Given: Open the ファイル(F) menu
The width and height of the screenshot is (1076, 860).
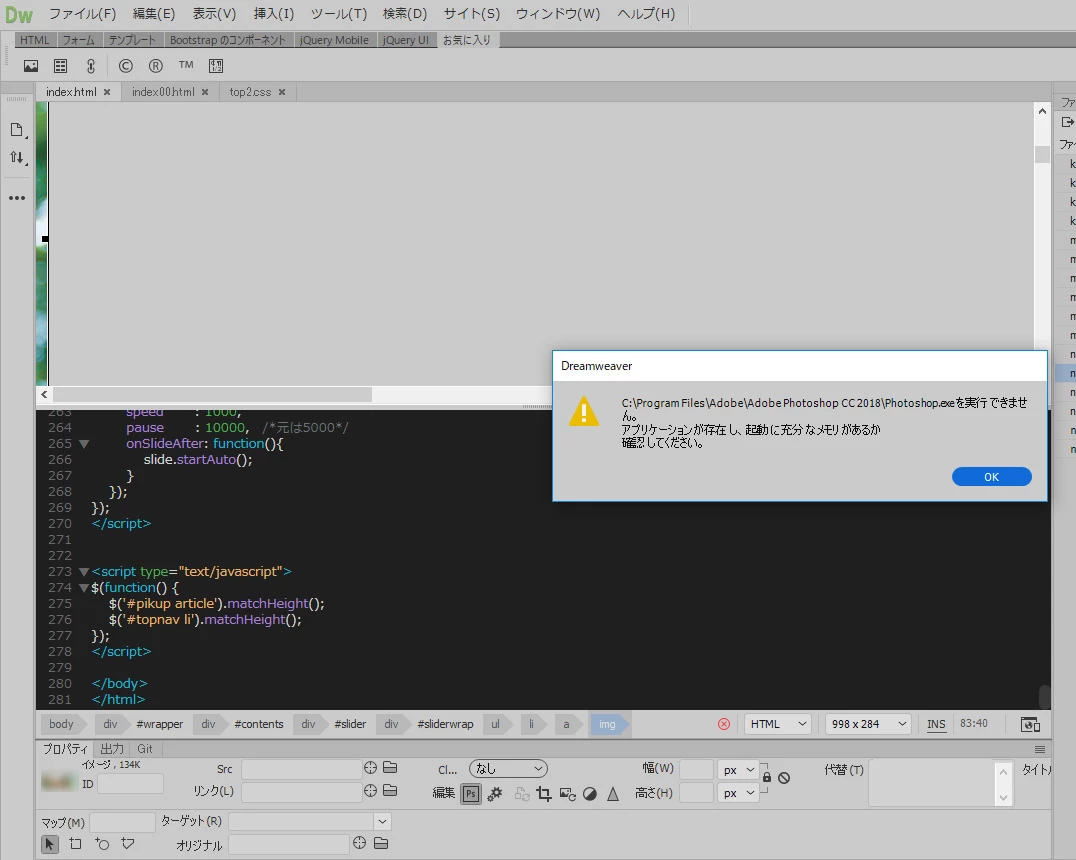Looking at the screenshot, I should pyautogui.click(x=82, y=14).
